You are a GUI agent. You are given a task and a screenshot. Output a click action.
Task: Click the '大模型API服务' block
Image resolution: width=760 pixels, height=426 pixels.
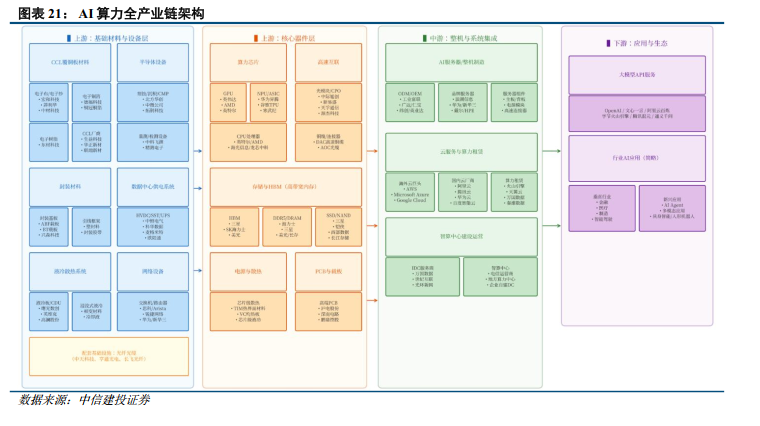637,75
